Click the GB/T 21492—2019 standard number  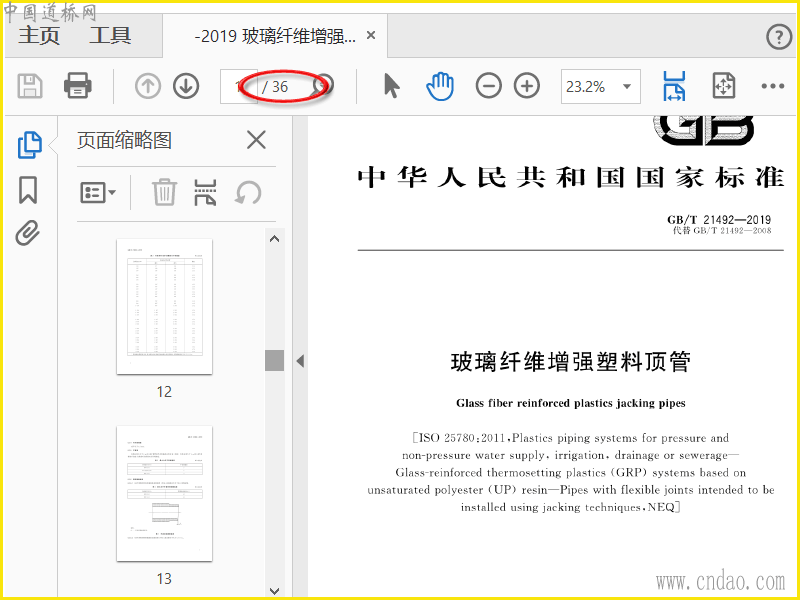(x=718, y=220)
